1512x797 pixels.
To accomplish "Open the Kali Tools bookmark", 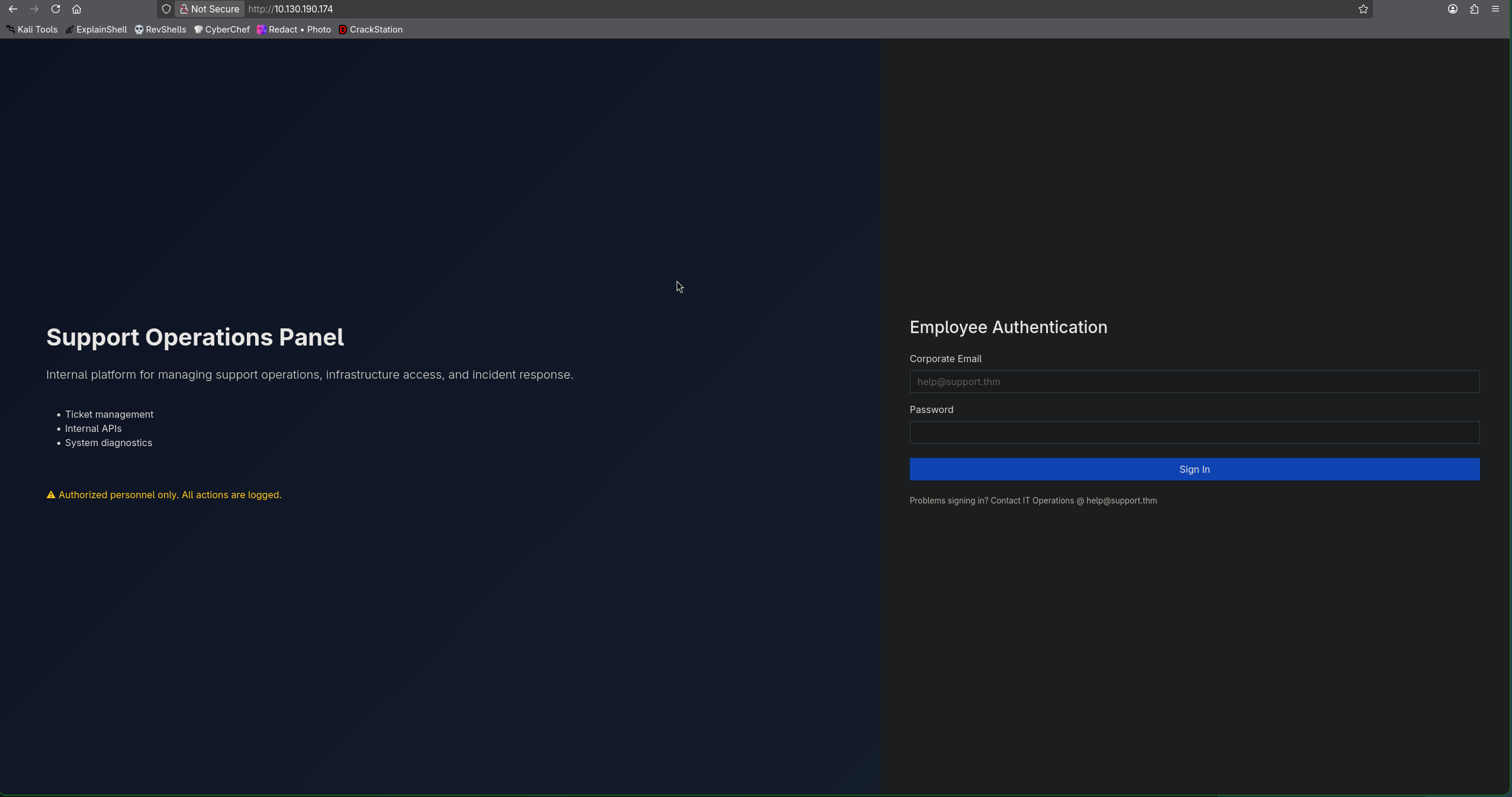I will (x=32, y=30).
